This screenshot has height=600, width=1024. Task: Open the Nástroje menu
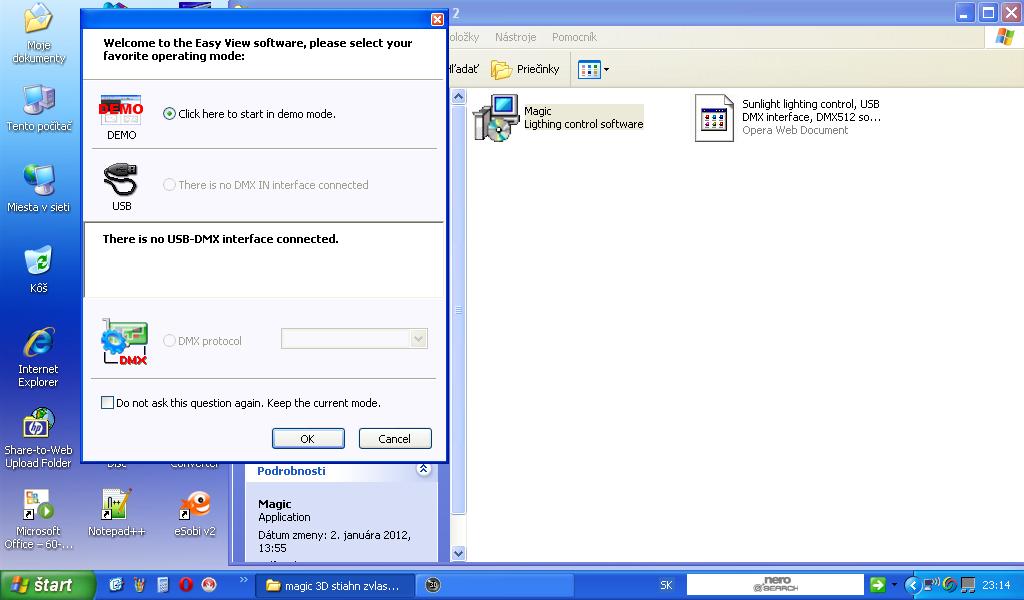[x=515, y=37]
